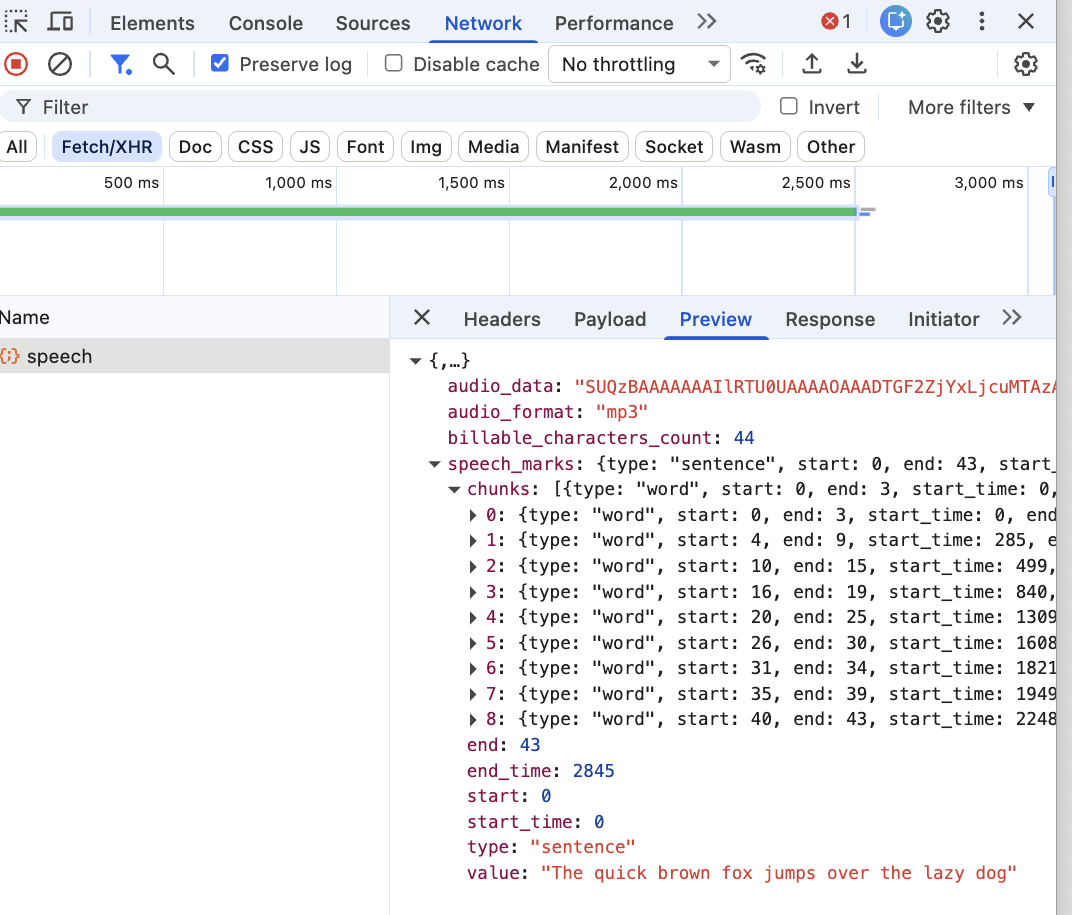
Task: Open the Headers tab
Action: pyautogui.click(x=502, y=319)
